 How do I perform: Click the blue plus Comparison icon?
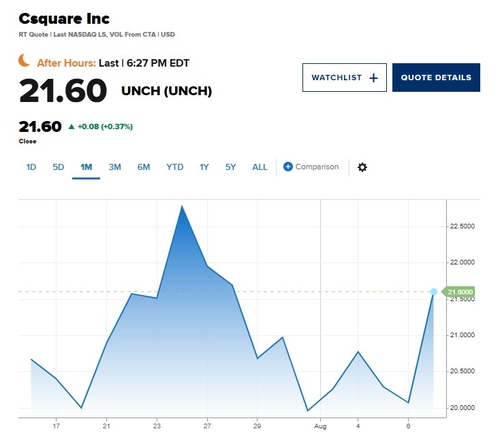click(x=288, y=167)
